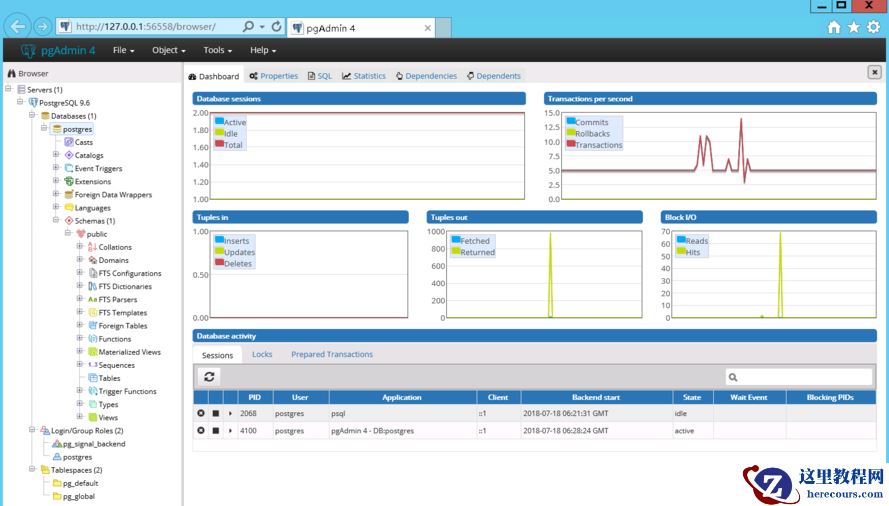
Task: Open the Locks activity tab
Action: click(x=262, y=354)
